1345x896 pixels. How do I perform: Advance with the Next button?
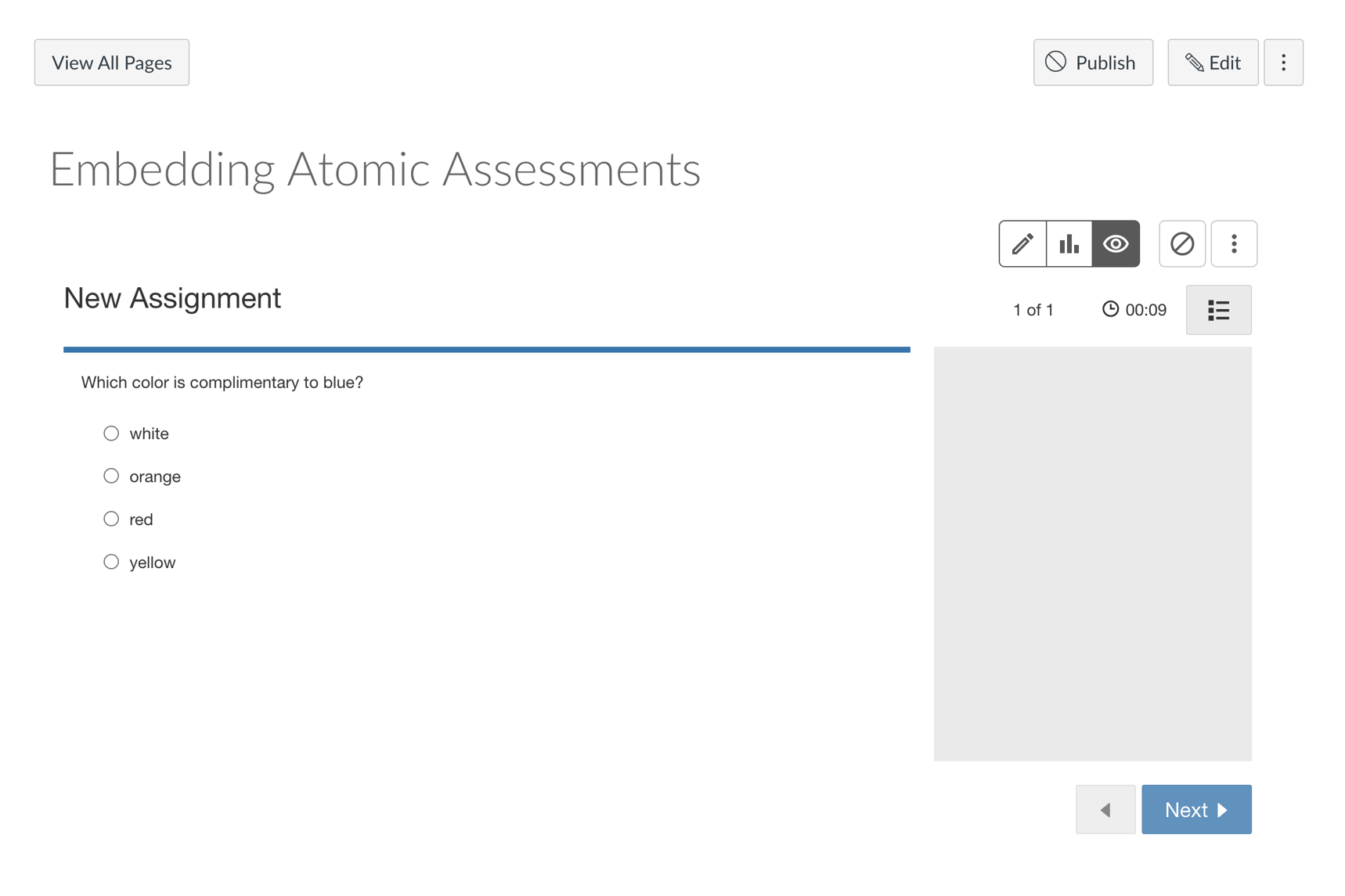[1196, 809]
